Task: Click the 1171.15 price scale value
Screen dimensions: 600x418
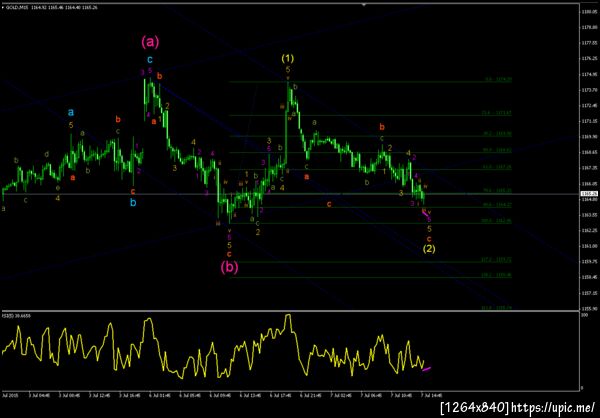Action: click(x=590, y=121)
